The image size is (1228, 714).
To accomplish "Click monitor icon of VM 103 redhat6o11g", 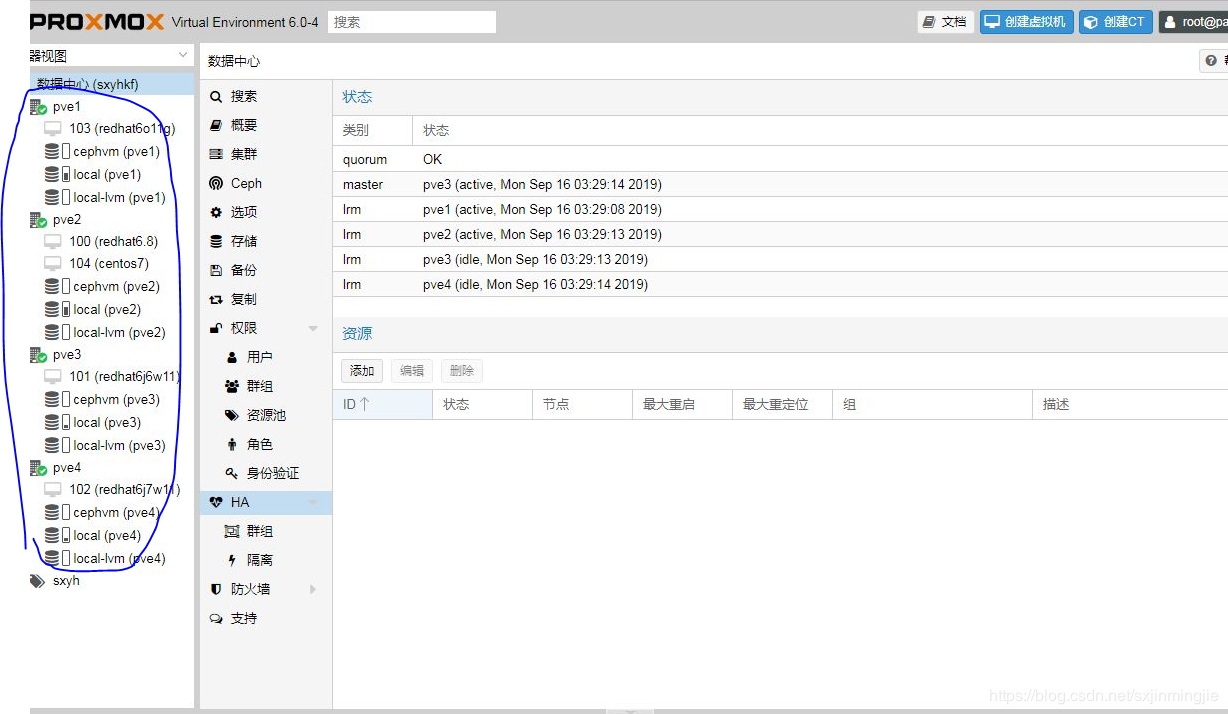I will point(53,129).
